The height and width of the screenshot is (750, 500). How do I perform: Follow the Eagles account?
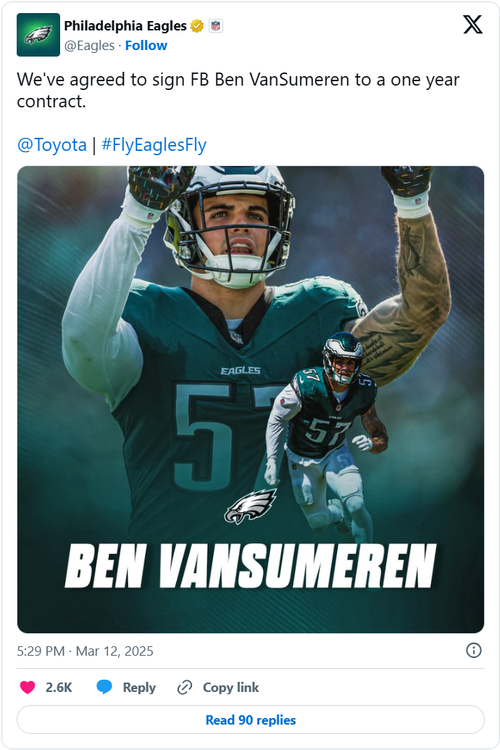coord(146,45)
